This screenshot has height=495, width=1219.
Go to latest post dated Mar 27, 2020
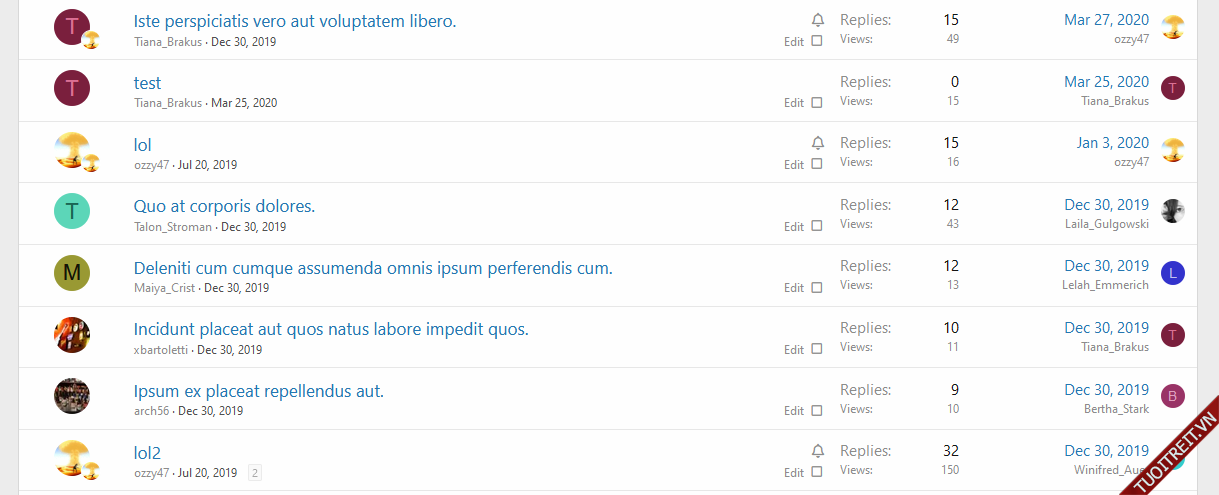pyautogui.click(x=1106, y=20)
